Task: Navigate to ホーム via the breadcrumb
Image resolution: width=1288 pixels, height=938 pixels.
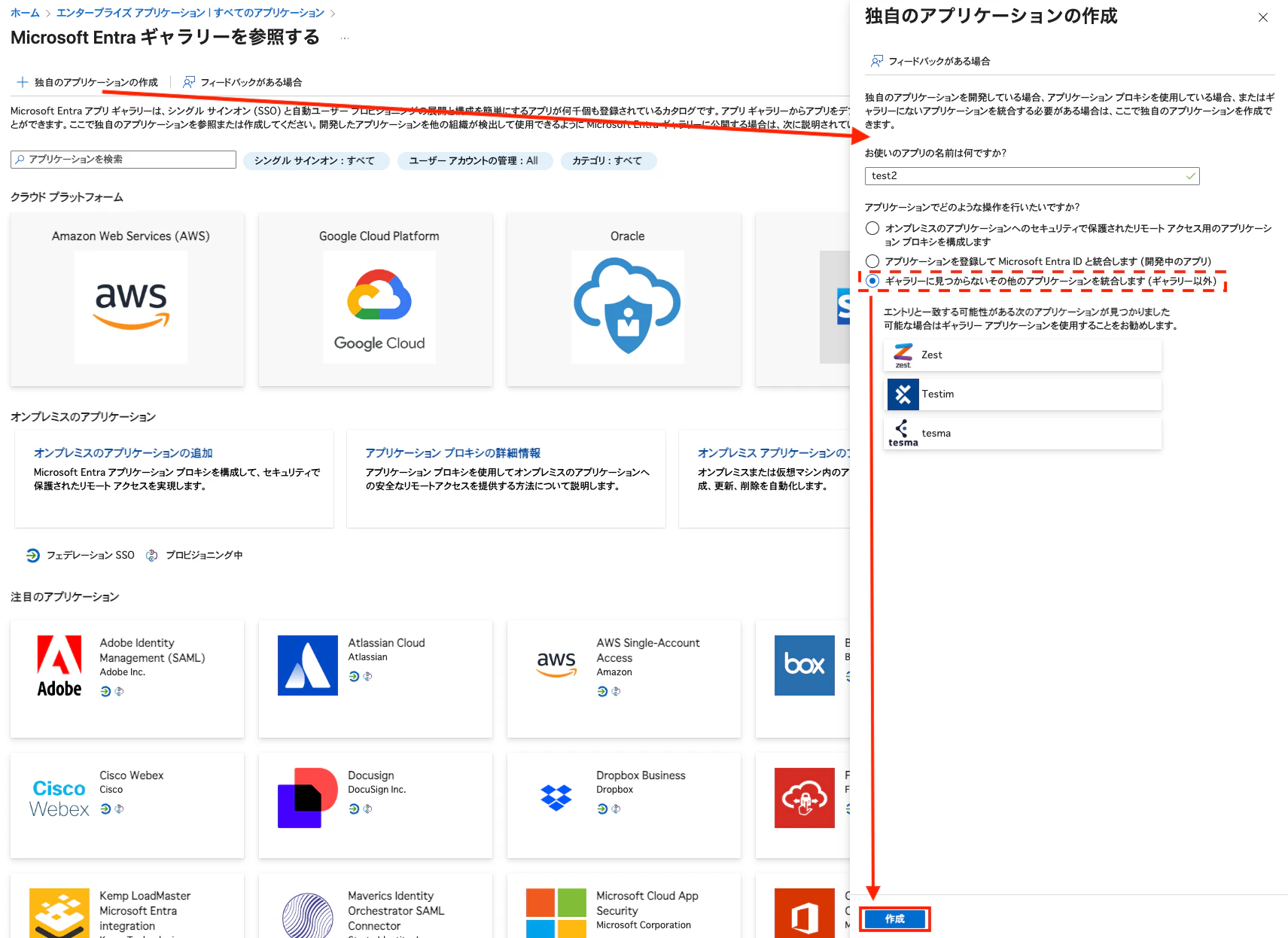Action: pos(25,12)
